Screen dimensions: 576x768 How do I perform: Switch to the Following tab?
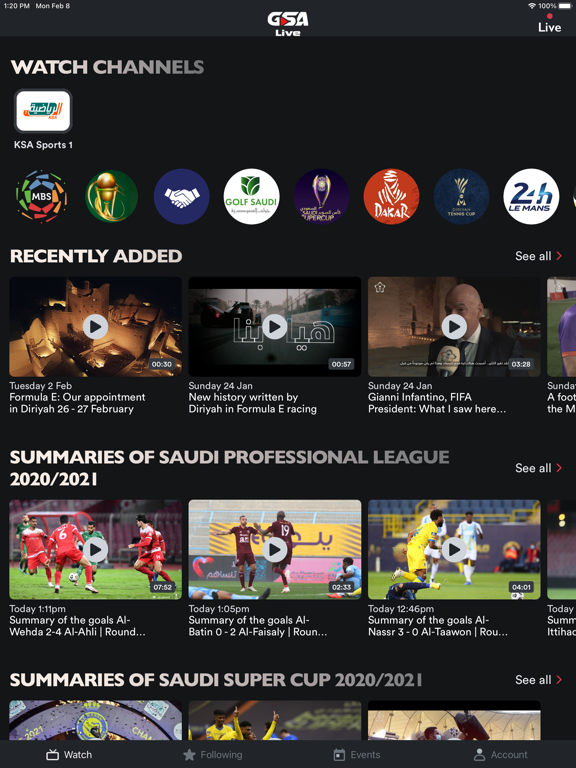(x=213, y=755)
